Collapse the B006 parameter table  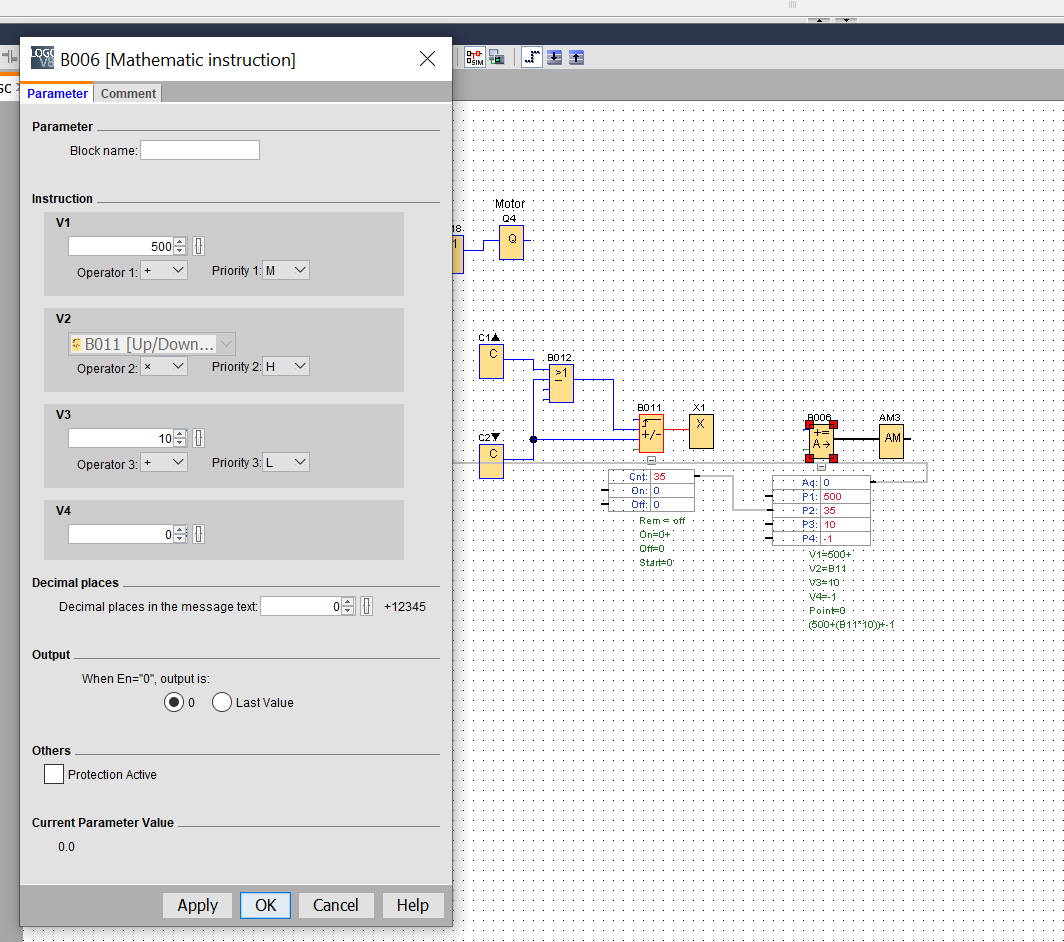click(821, 467)
